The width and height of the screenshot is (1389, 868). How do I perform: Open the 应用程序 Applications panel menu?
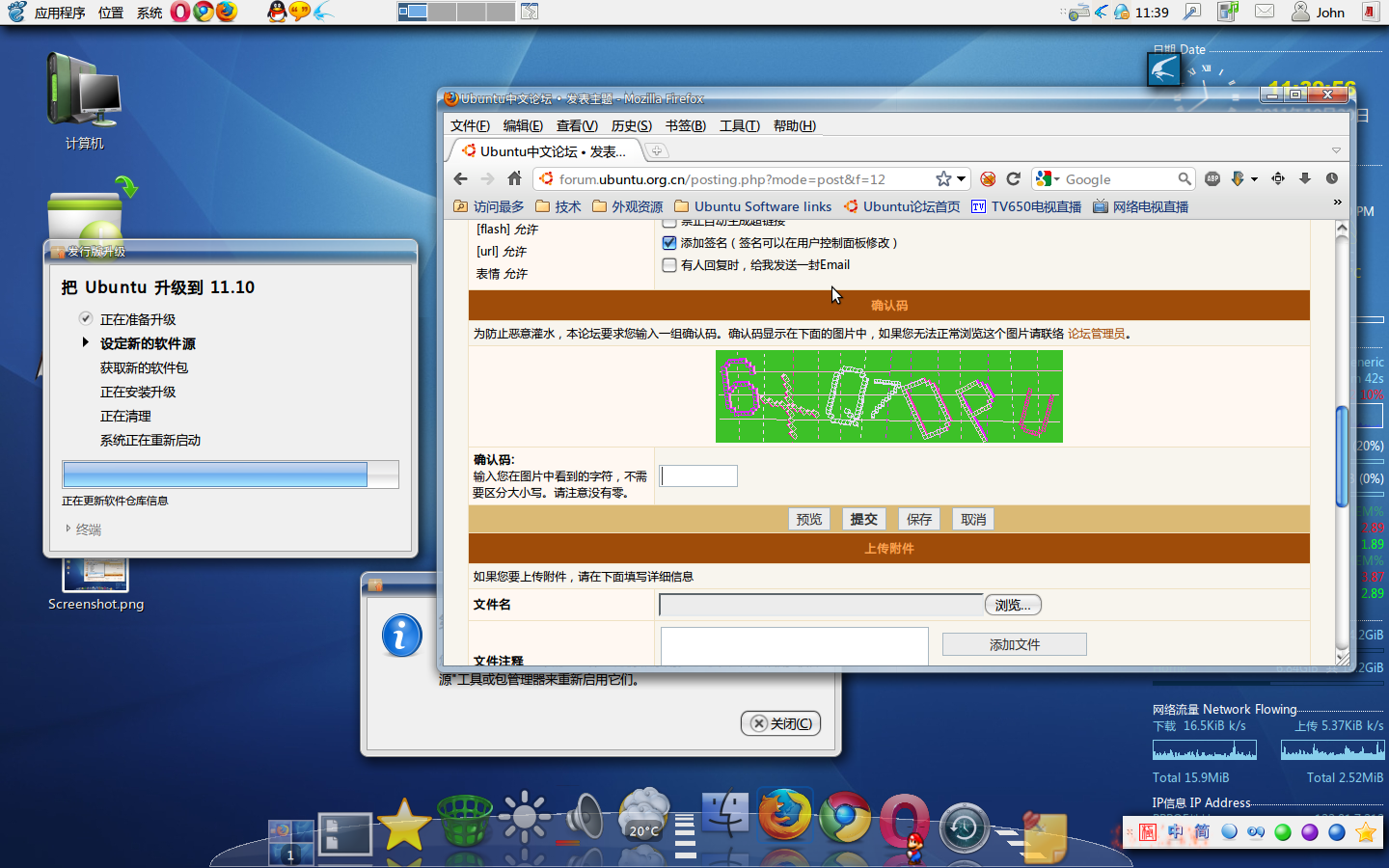tap(60, 13)
